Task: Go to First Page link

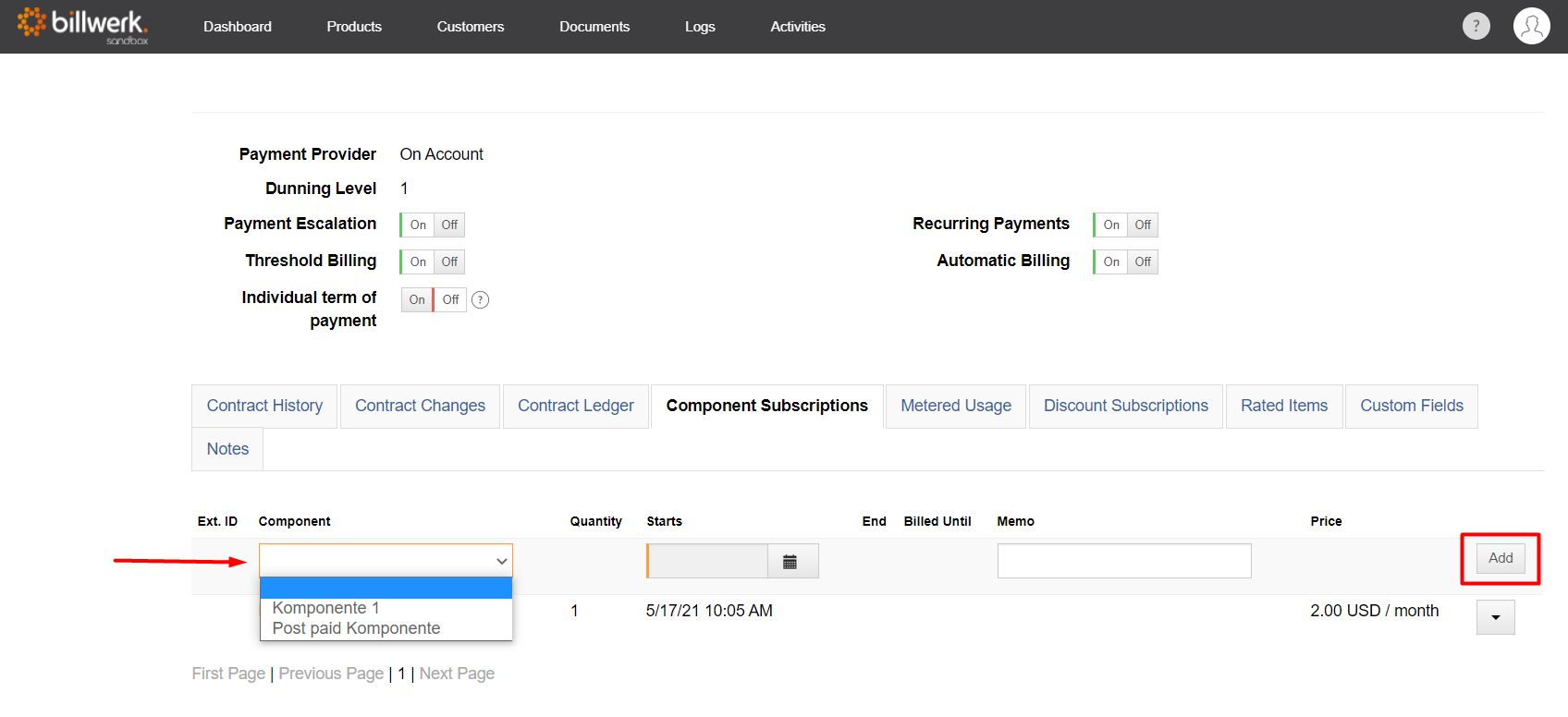Action: [x=228, y=674]
